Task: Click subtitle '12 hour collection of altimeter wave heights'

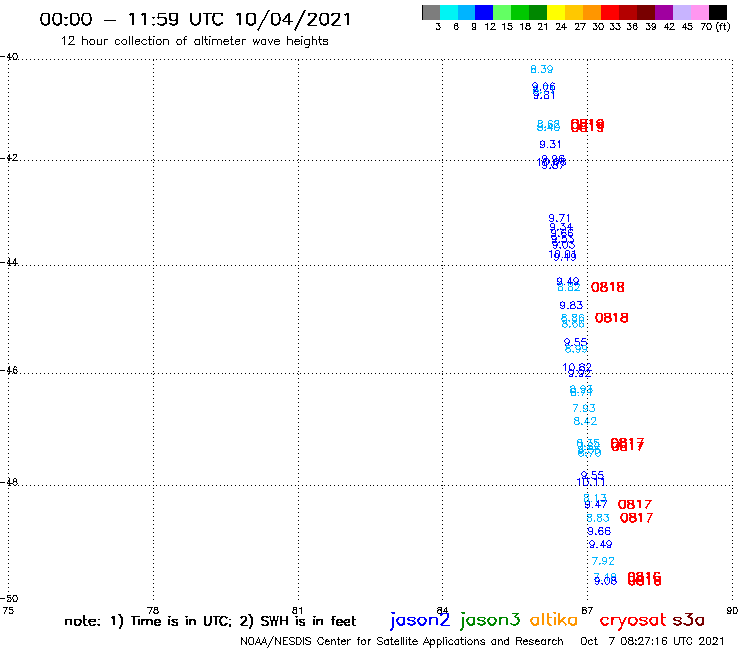Action: (194, 41)
